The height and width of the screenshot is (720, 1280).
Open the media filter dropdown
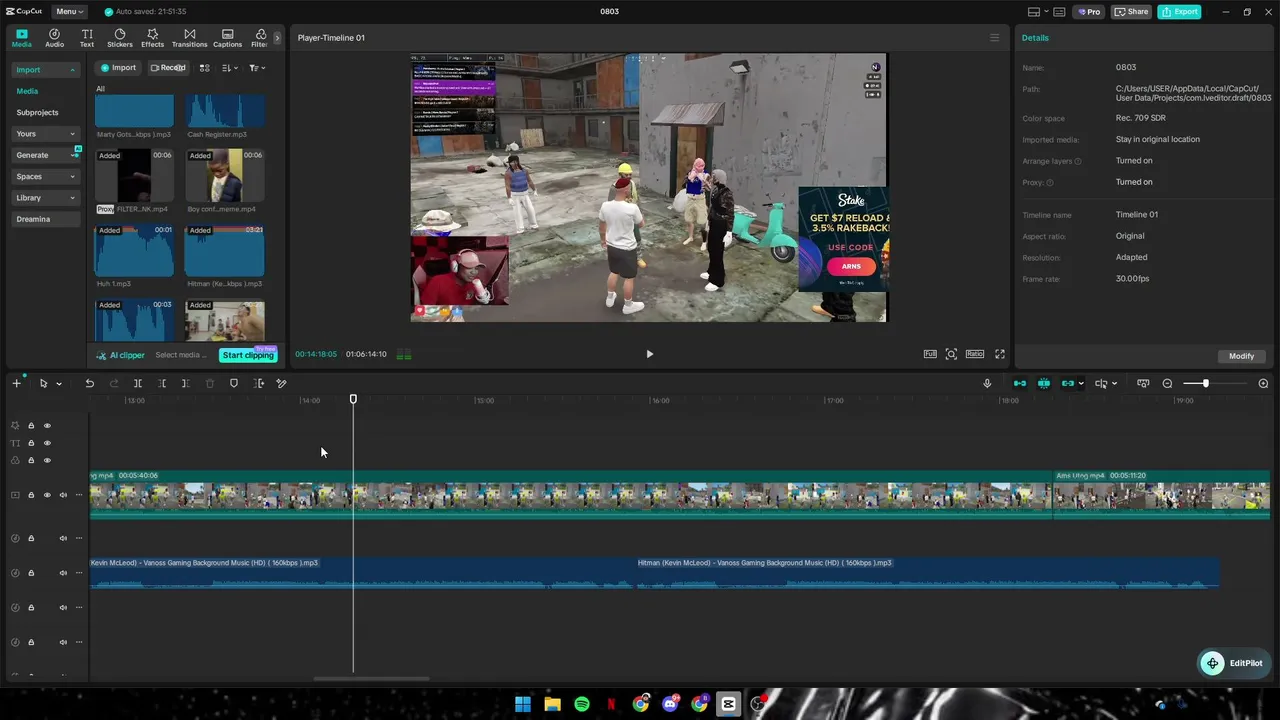[257, 68]
